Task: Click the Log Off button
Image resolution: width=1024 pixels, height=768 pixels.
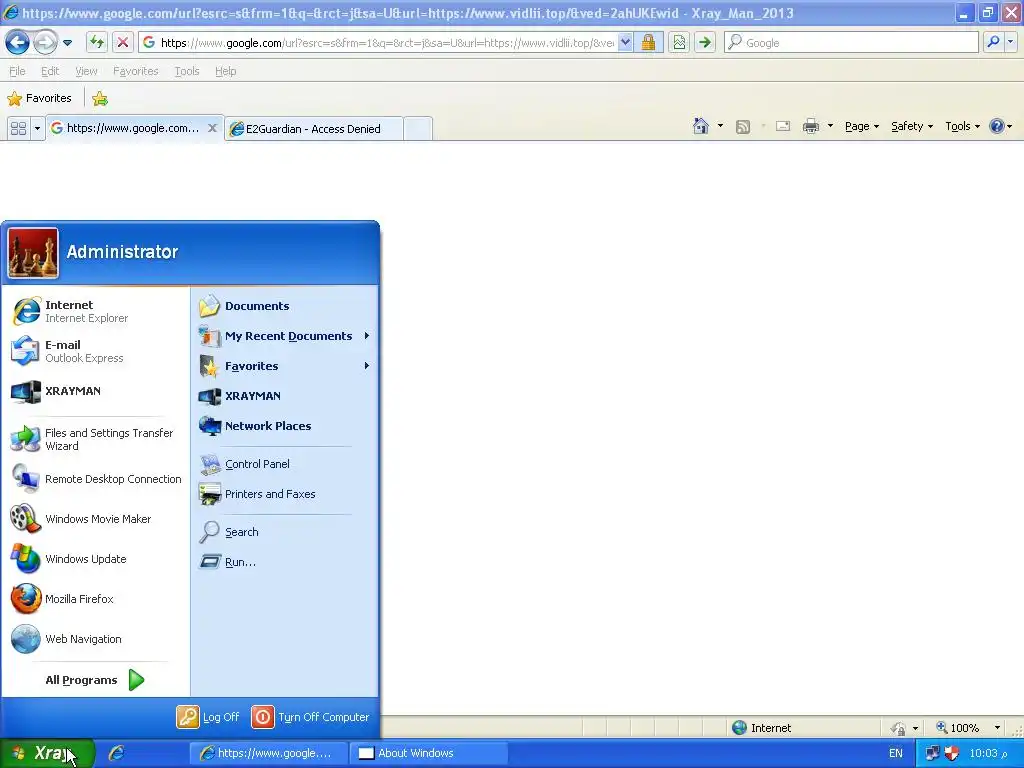Action: pyautogui.click(x=208, y=717)
